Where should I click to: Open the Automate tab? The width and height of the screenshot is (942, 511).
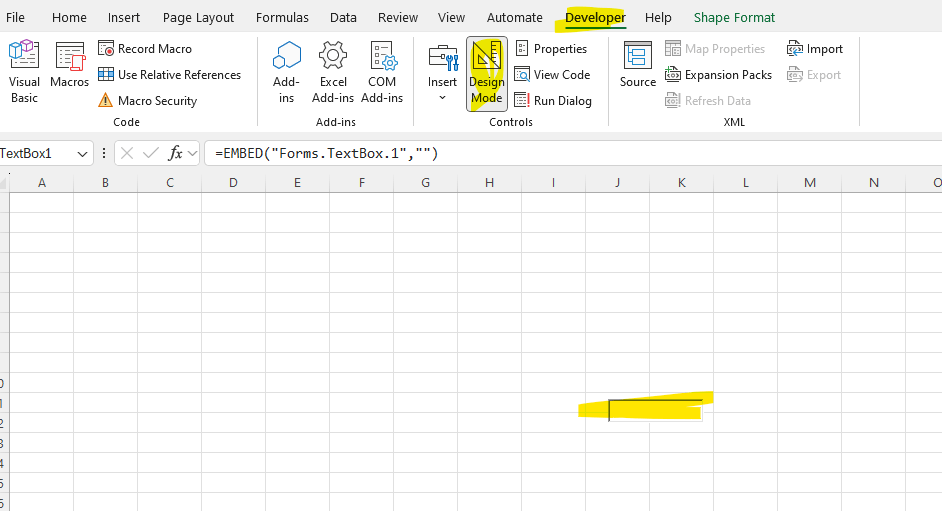pos(515,17)
